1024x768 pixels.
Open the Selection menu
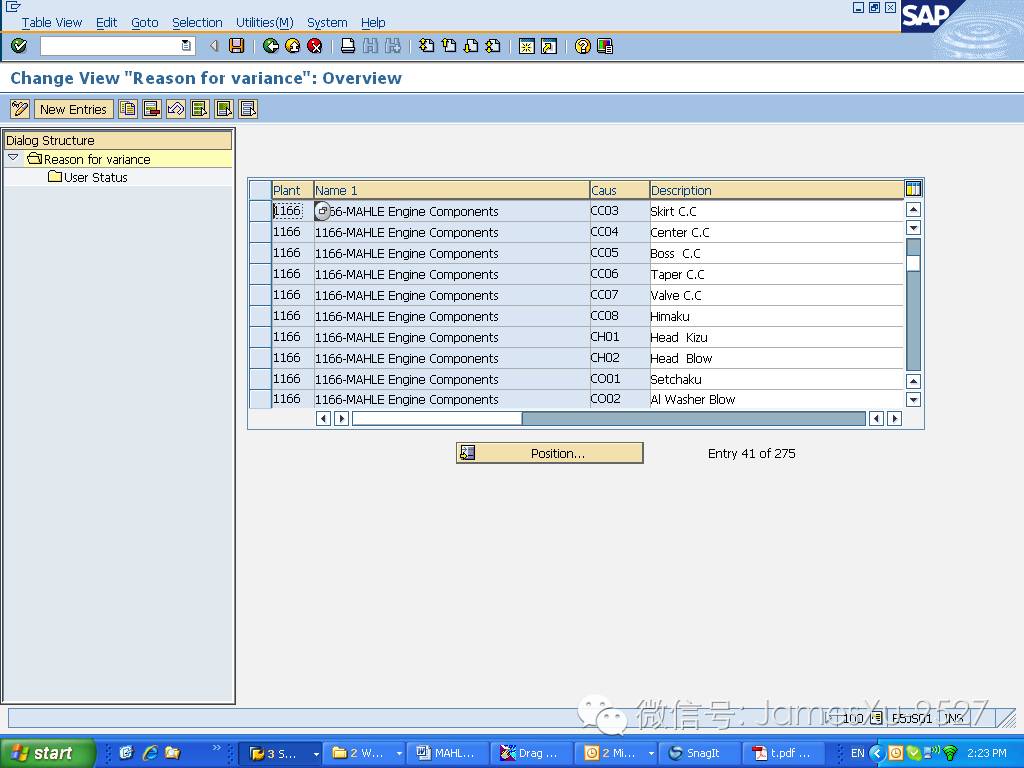(197, 22)
